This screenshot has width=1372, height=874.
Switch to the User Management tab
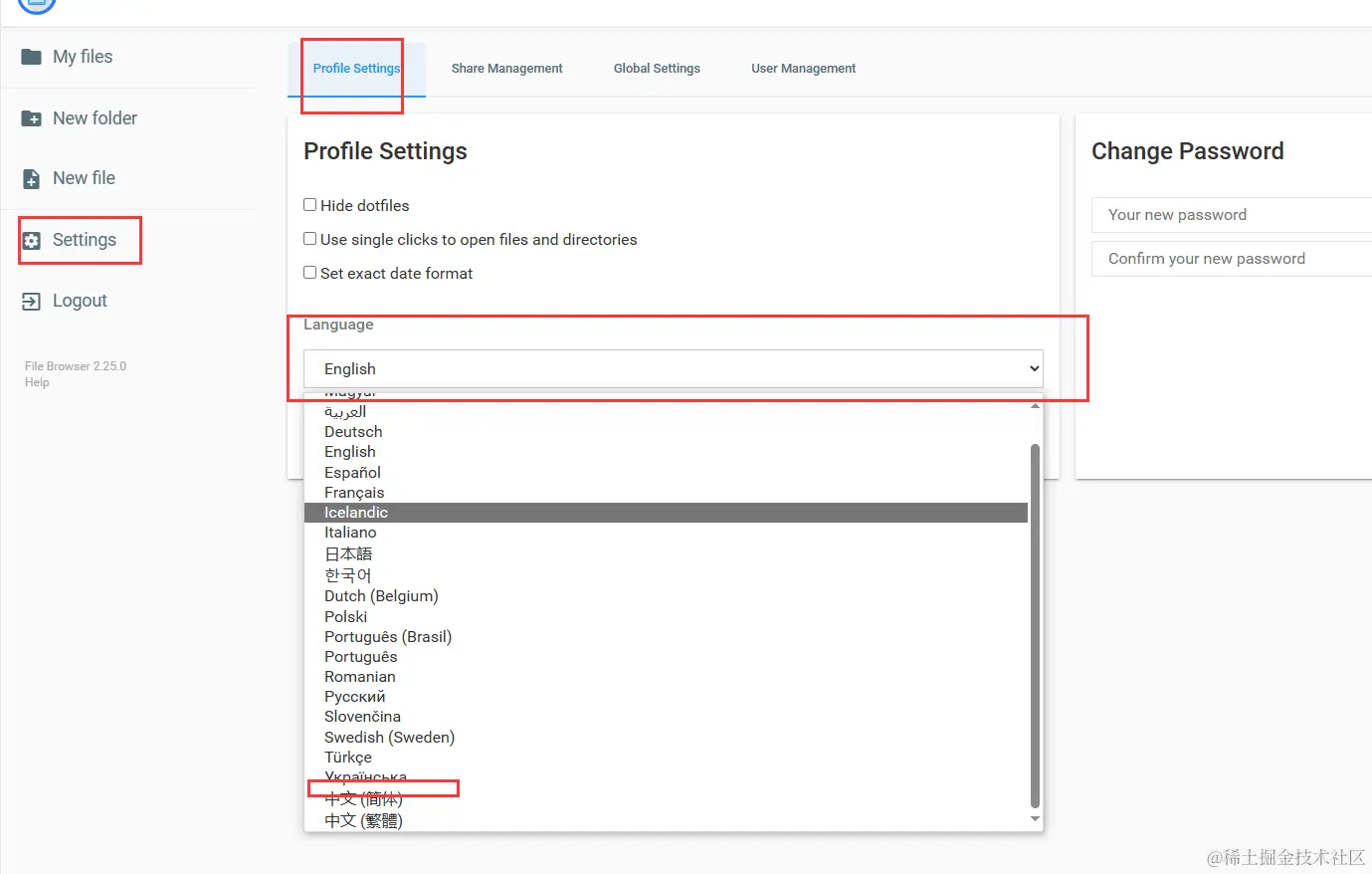(x=803, y=69)
